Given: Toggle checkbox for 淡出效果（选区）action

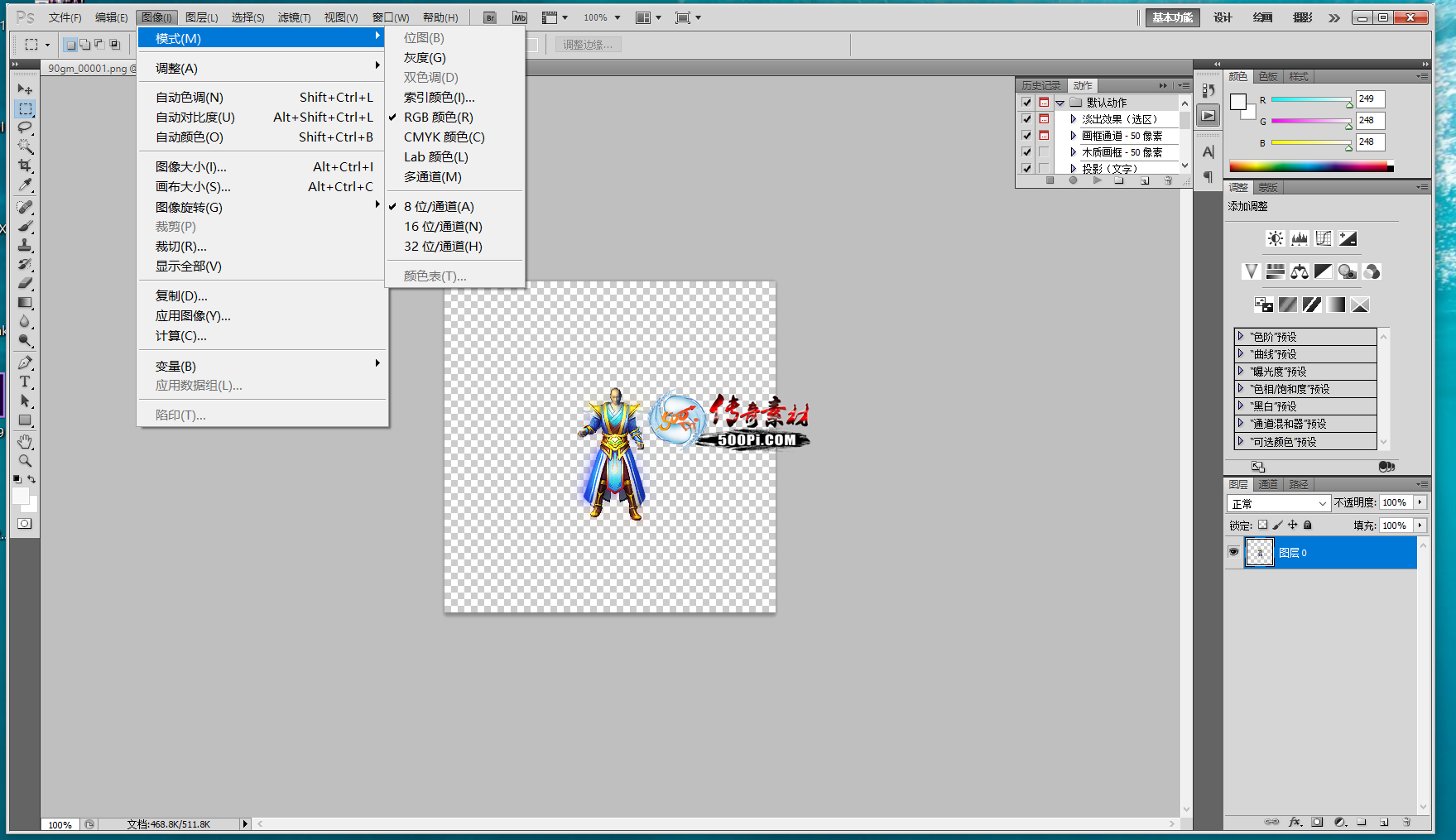Looking at the screenshot, I should point(1026,119).
